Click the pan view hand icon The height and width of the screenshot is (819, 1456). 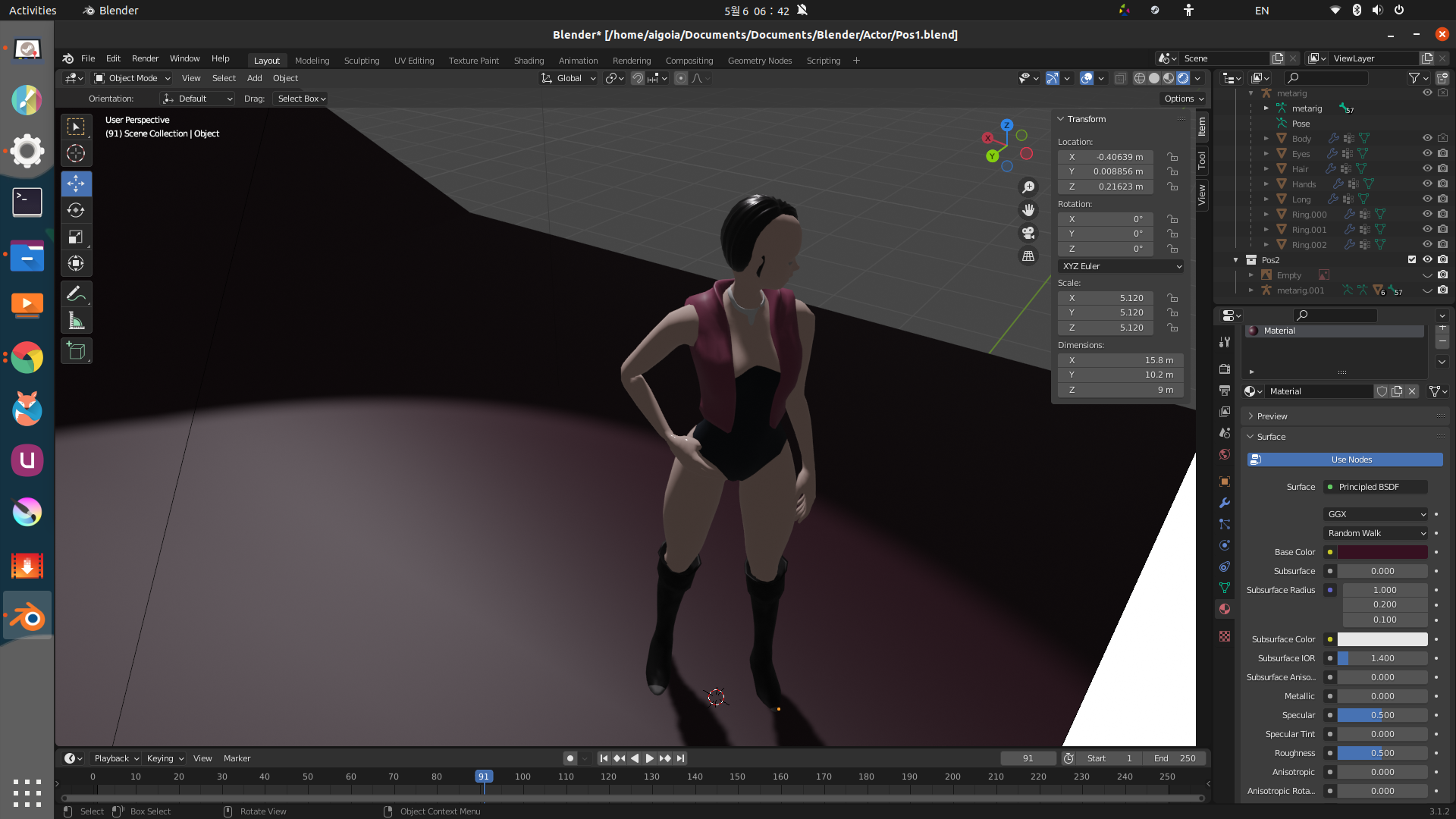[1028, 210]
